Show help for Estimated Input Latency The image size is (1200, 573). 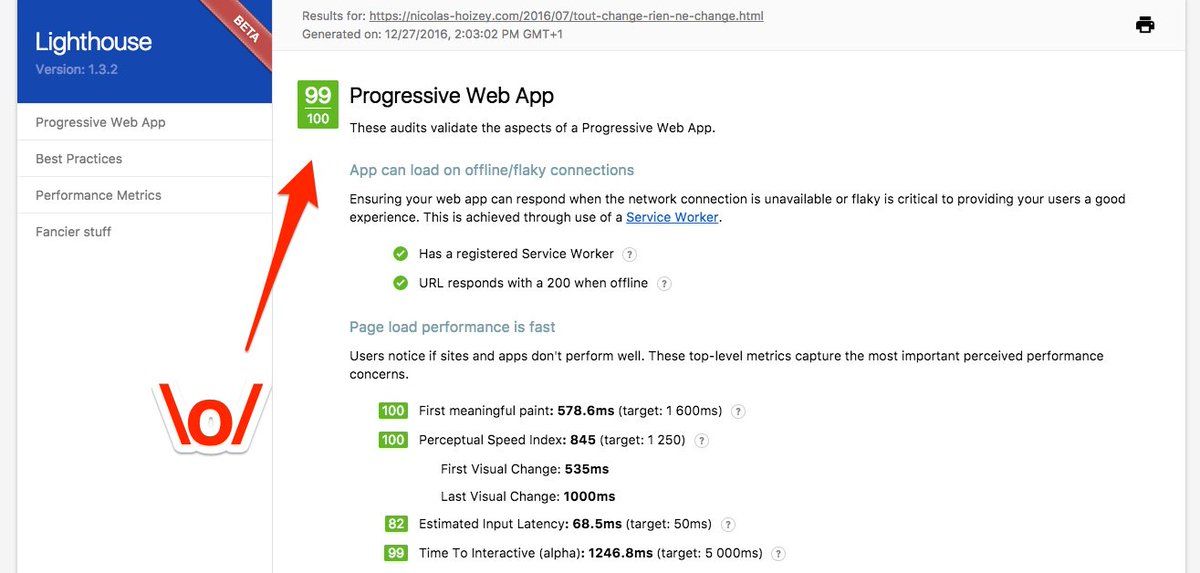pyautogui.click(x=728, y=524)
